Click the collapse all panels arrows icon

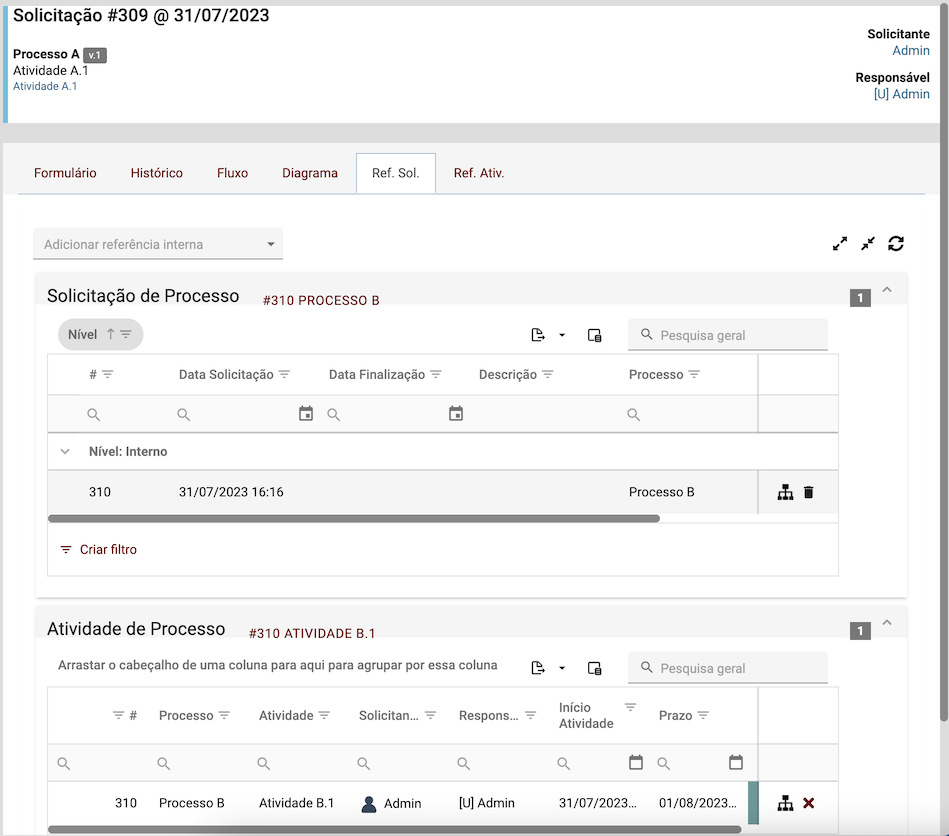868,244
